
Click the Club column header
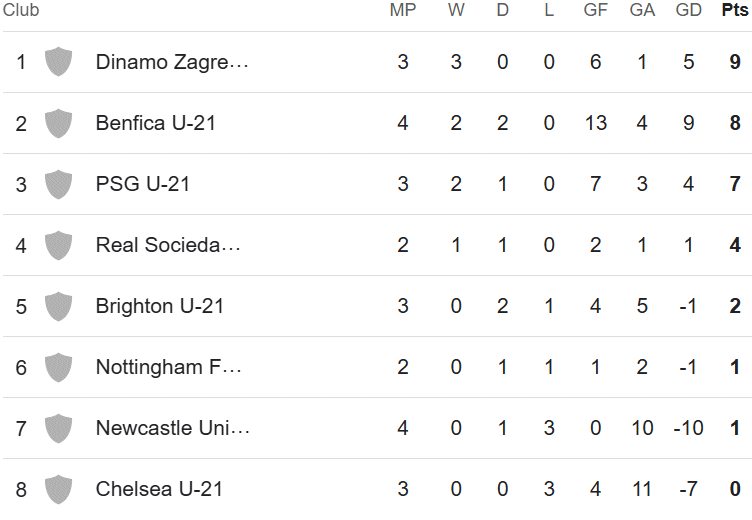[21, 11]
